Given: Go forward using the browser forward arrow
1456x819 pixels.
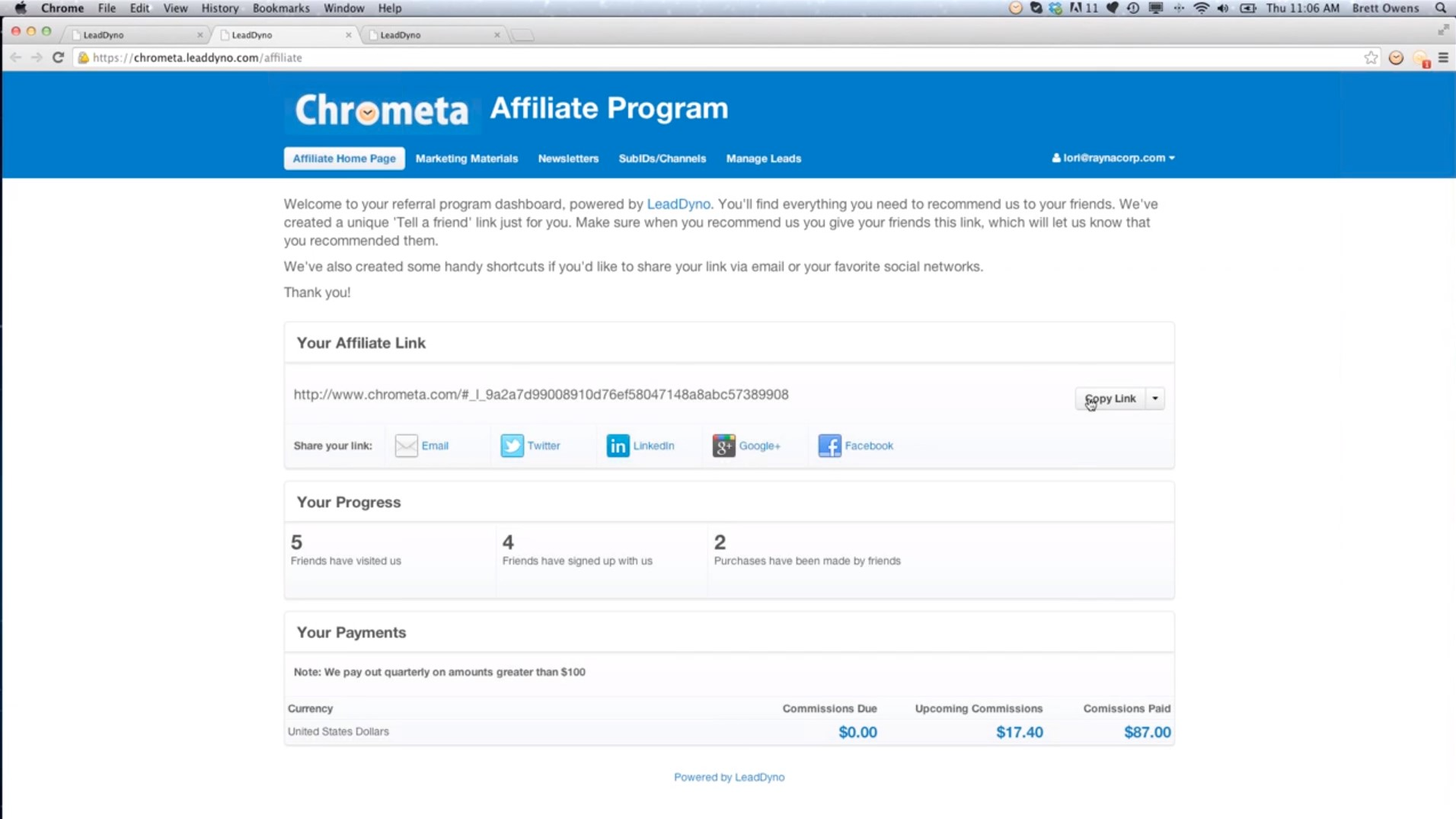Looking at the screenshot, I should (37, 57).
